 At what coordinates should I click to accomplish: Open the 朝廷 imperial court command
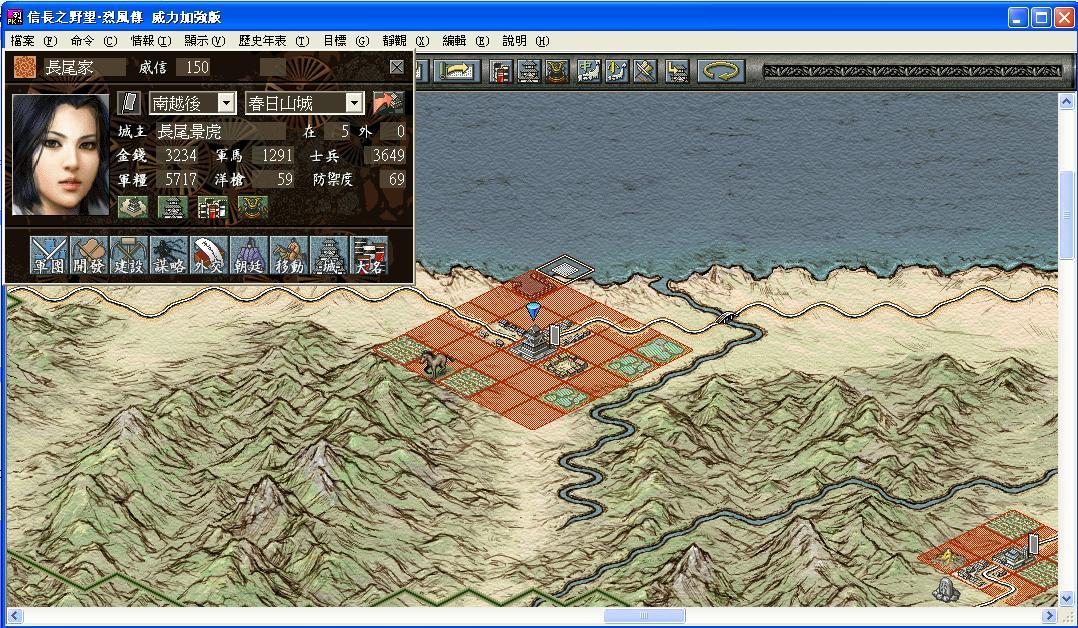249,256
